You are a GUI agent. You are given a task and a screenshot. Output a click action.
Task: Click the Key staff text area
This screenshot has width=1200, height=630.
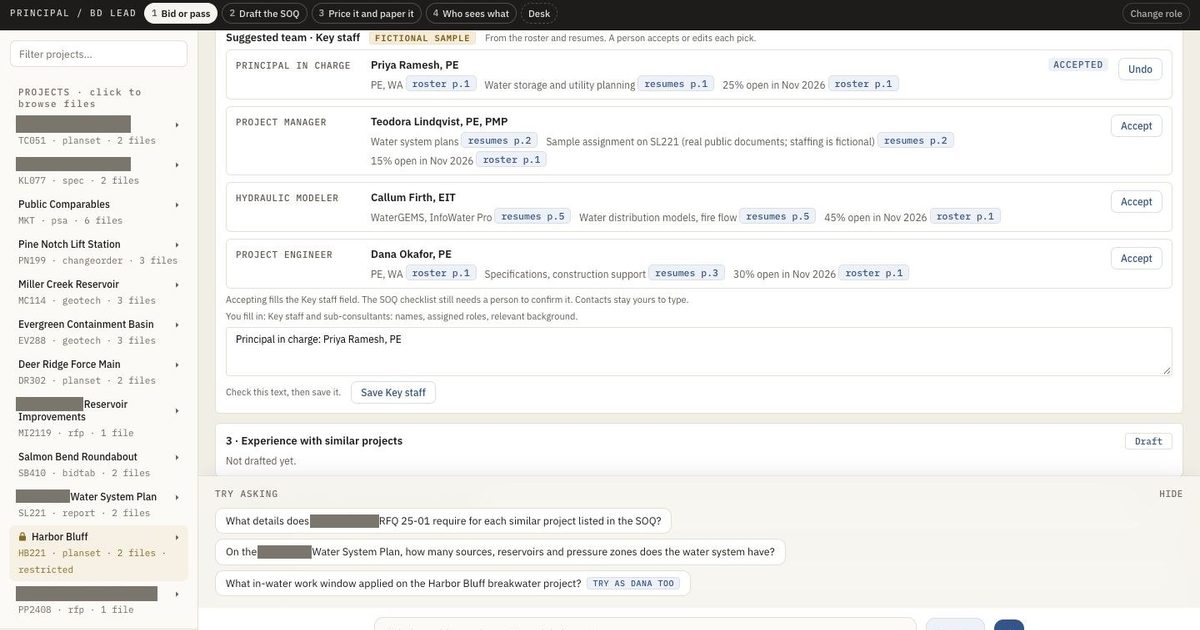(x=698, y=351)
